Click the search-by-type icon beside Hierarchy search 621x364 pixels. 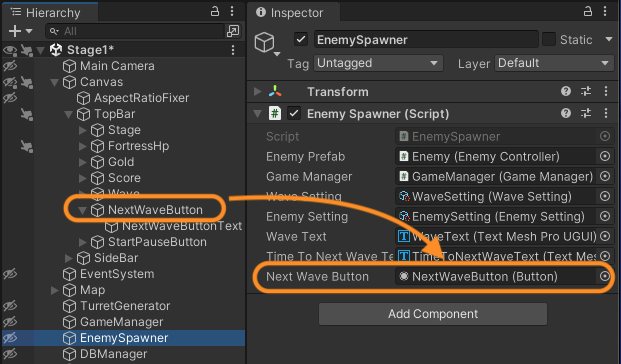click(x=232, y=31)
